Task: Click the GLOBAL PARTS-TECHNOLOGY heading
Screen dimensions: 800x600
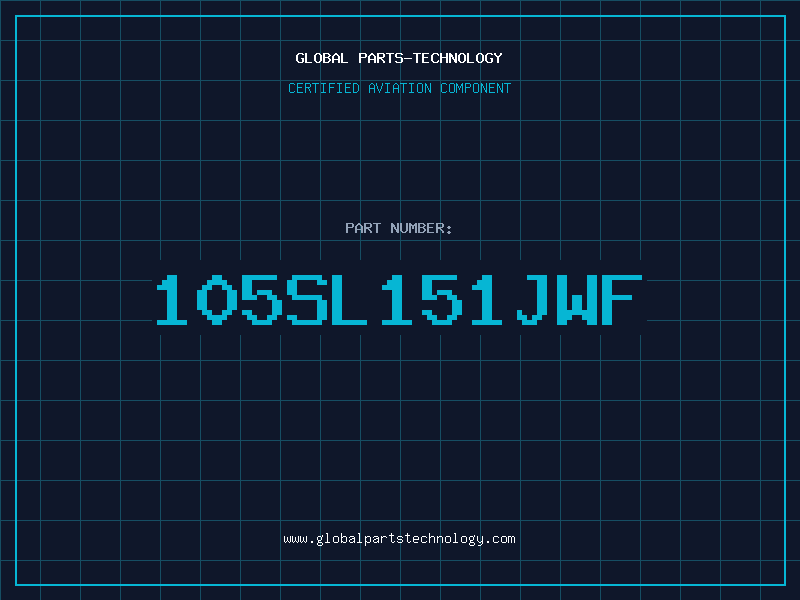Action: click(399, 58)
